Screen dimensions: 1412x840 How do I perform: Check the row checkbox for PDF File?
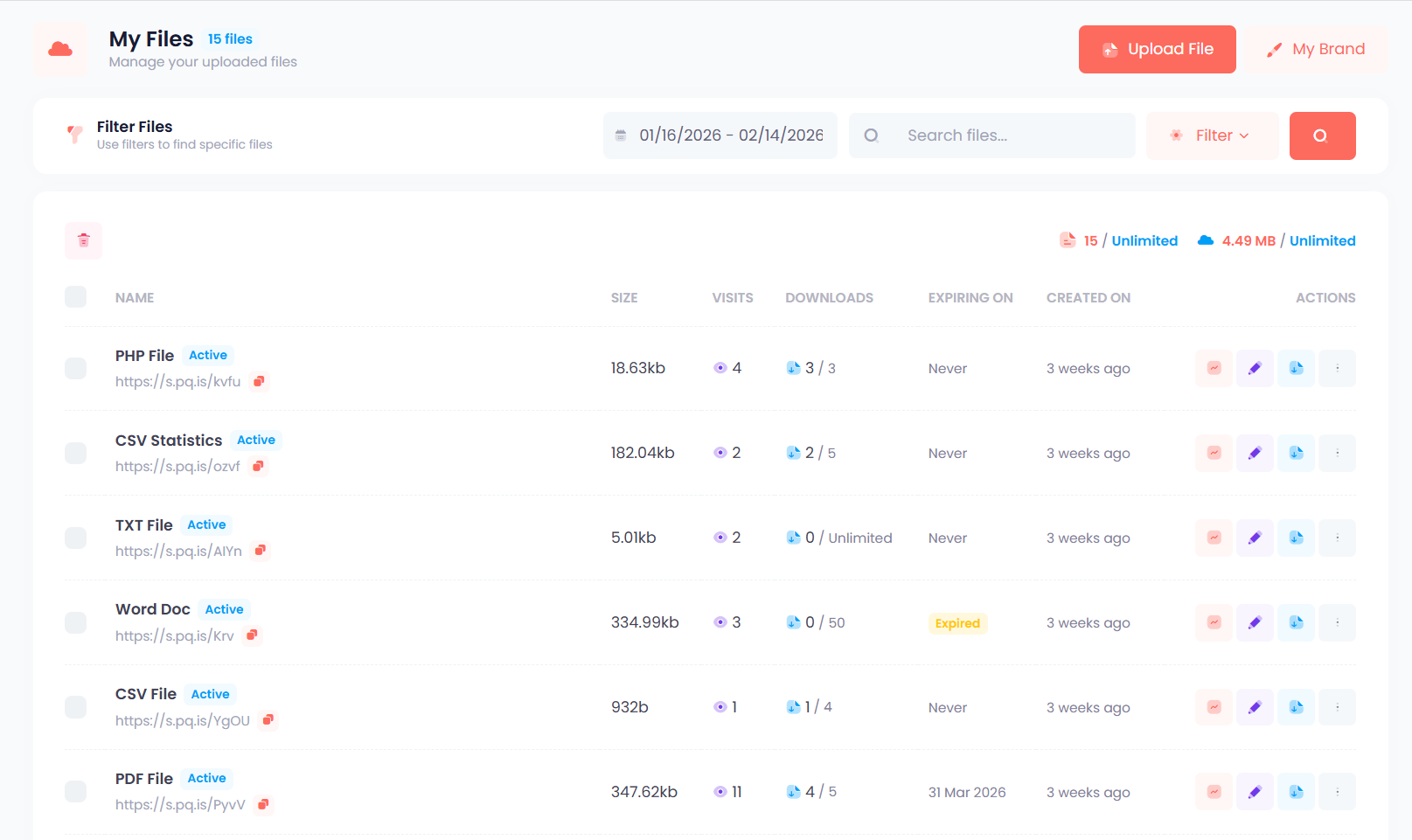(x=75, y=791)
